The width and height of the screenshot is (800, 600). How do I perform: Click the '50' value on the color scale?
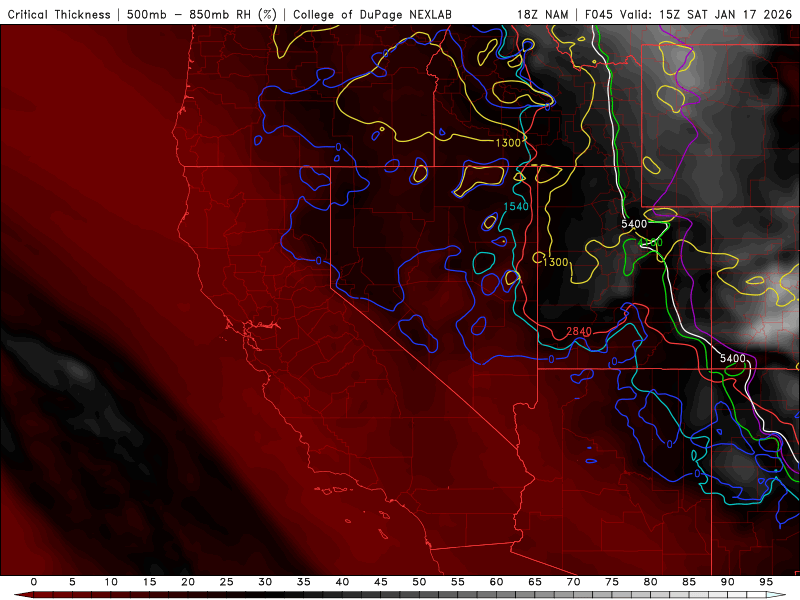click(x=419, y=582)
